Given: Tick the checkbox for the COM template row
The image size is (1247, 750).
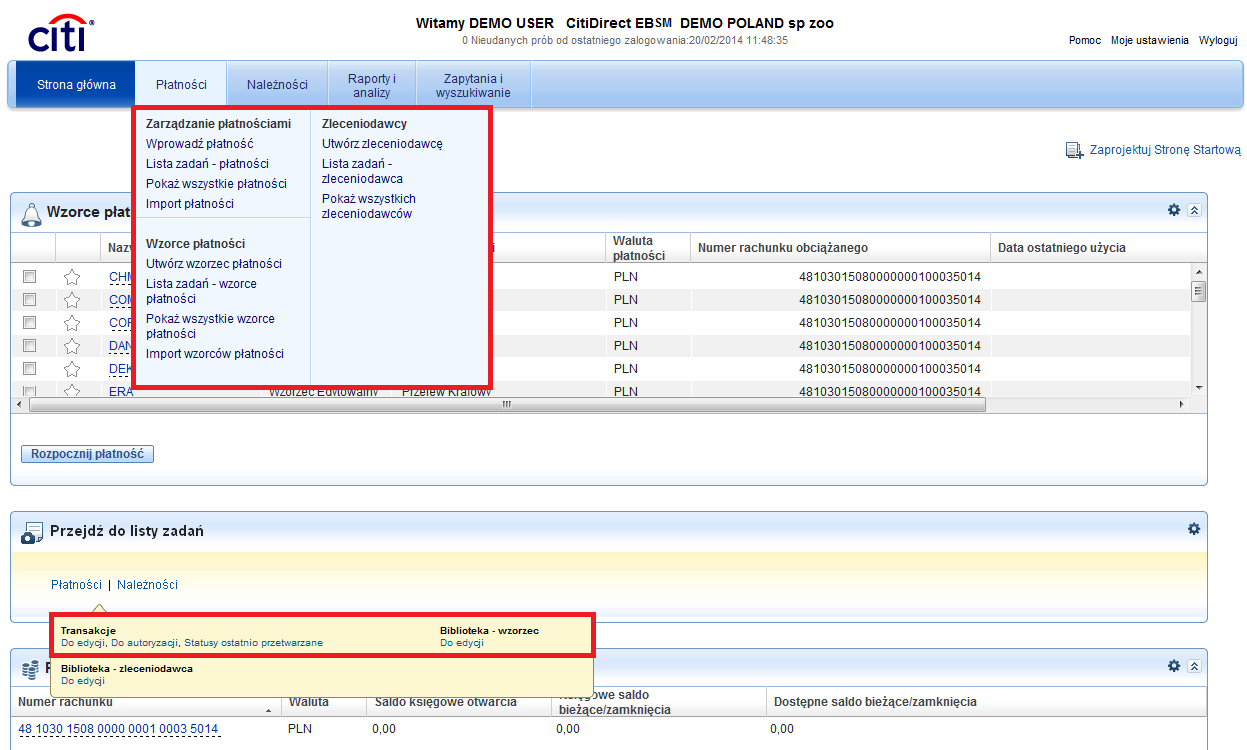Looking at the screenshot, I should pyautogui.click(x=29, y=299).
